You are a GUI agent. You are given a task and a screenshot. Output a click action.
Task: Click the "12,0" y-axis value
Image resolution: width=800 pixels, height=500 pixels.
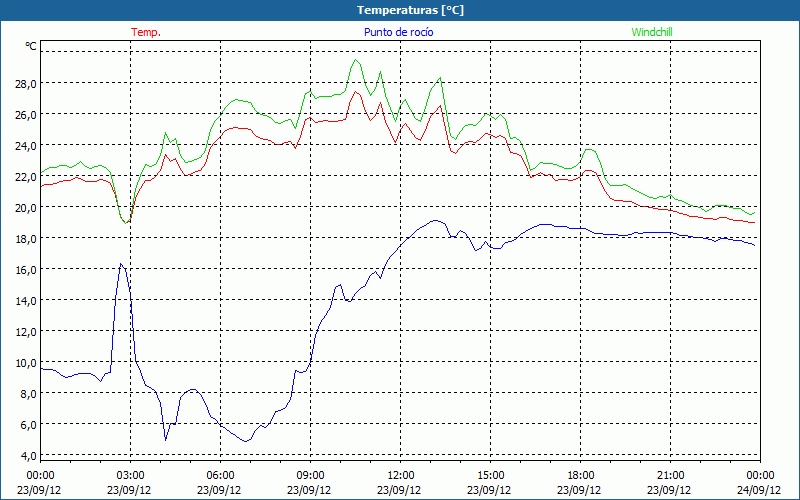25,332
